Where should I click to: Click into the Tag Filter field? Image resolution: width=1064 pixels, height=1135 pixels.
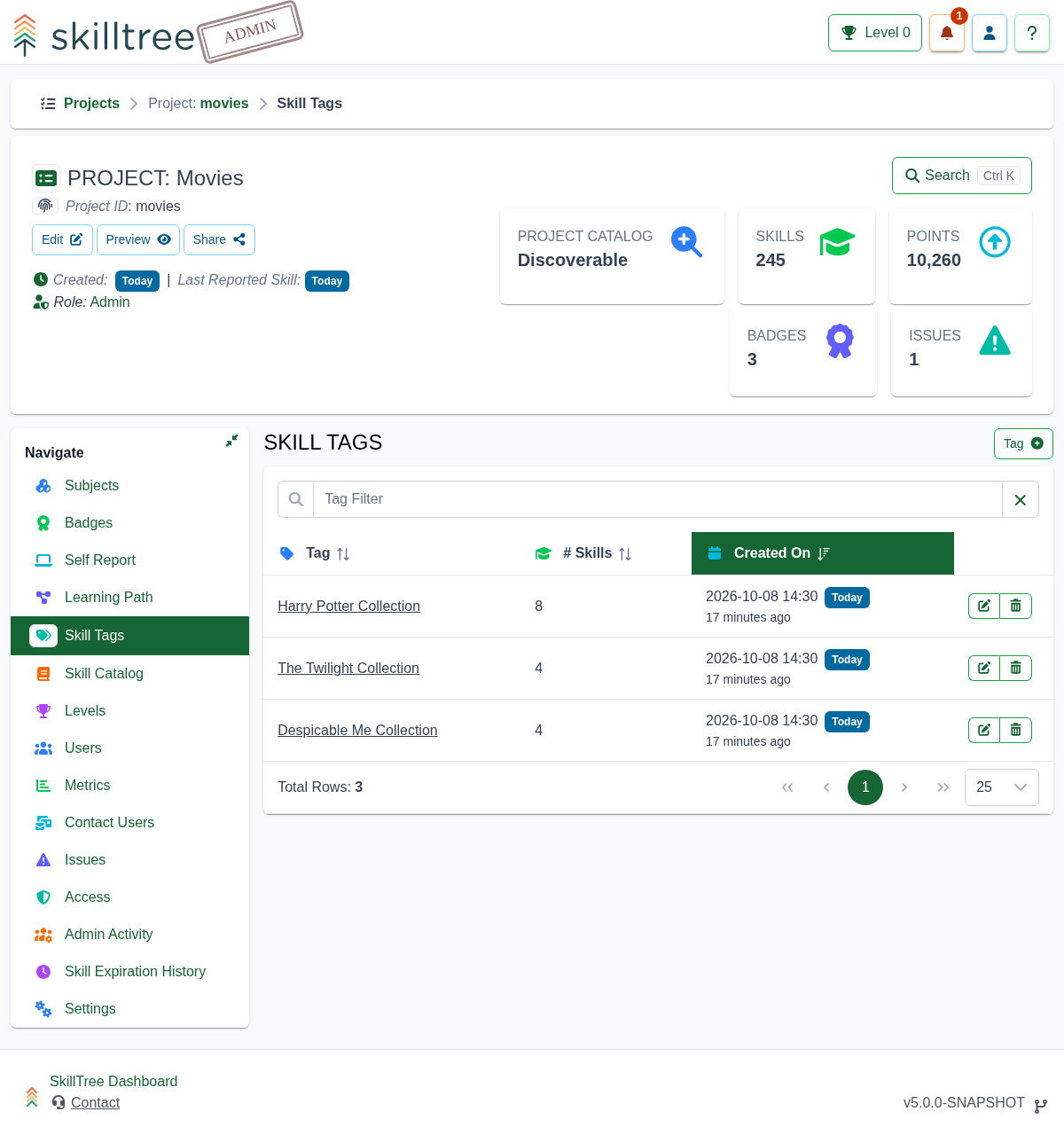click(x=658, y=499)
